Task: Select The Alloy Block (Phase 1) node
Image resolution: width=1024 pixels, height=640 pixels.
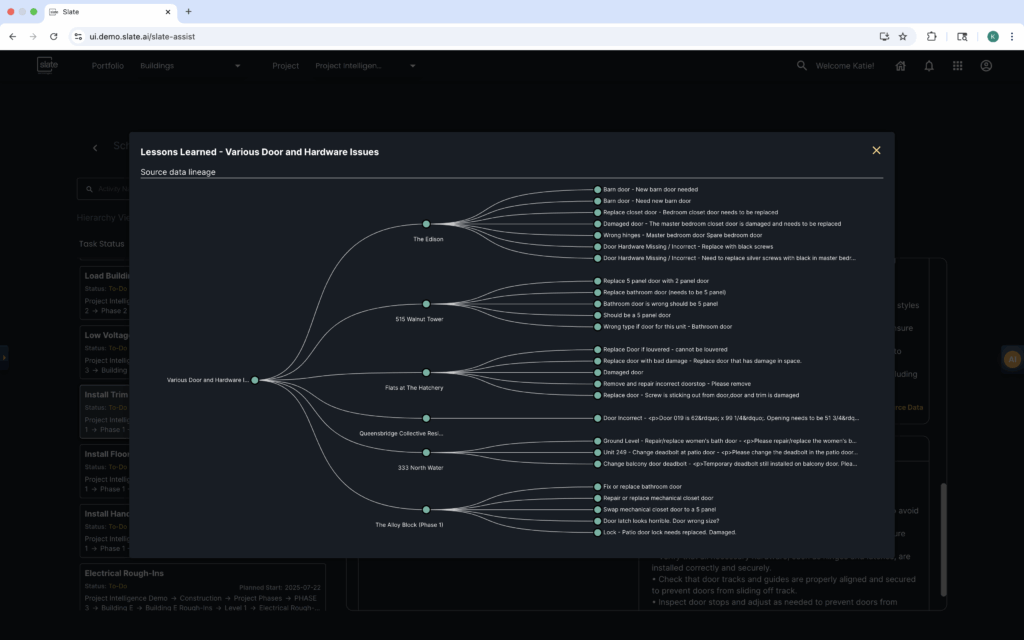Action: click(426, 509)
